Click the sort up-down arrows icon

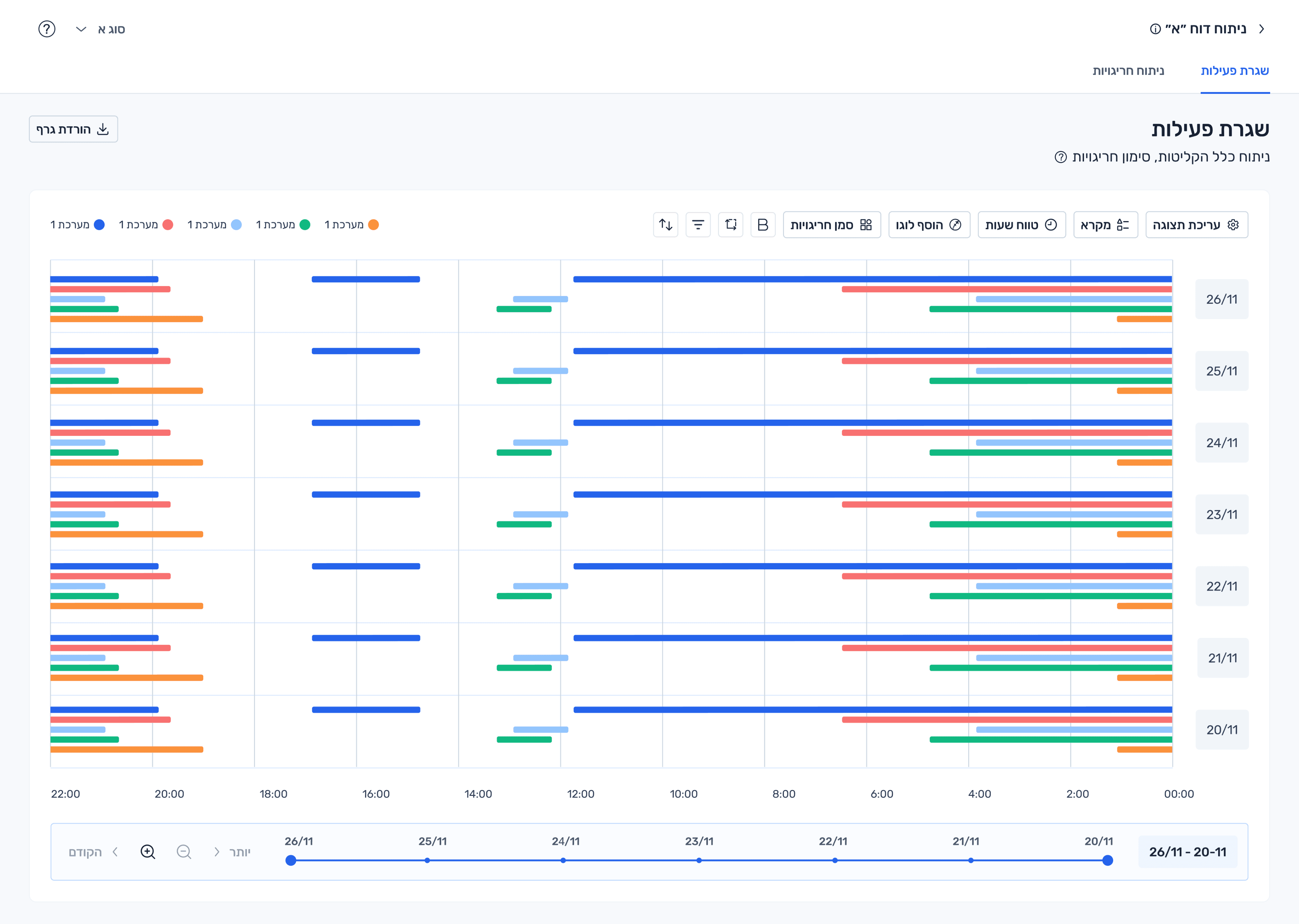coord(665,225)
